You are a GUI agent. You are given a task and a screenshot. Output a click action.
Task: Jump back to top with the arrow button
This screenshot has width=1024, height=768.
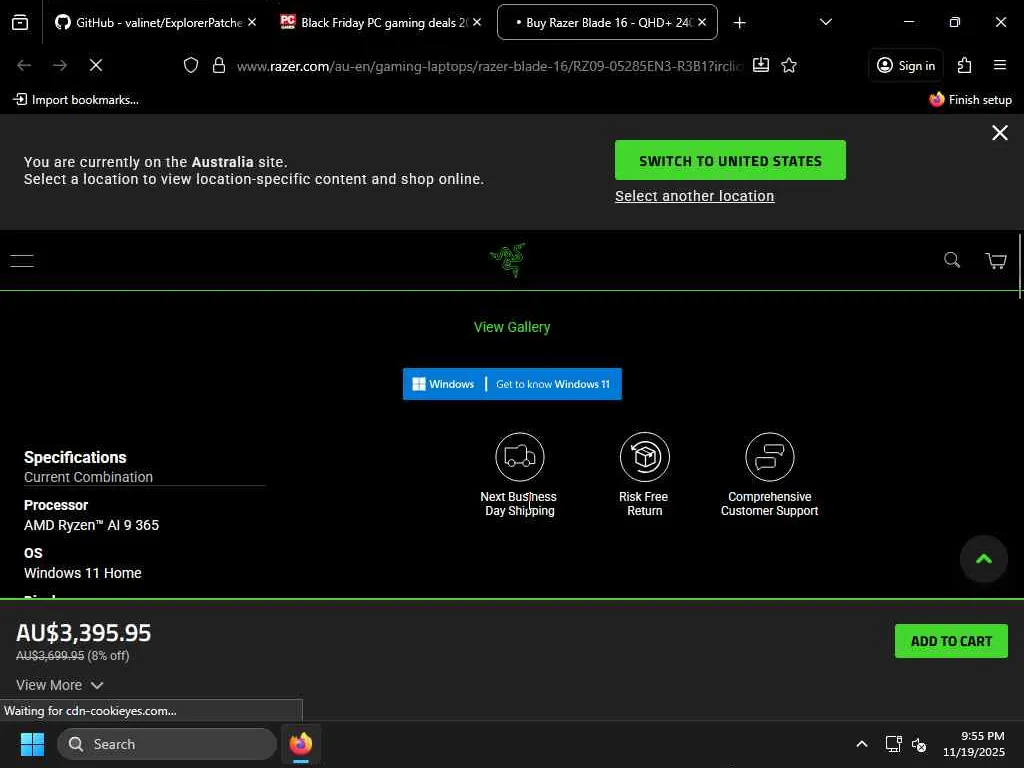984,559
